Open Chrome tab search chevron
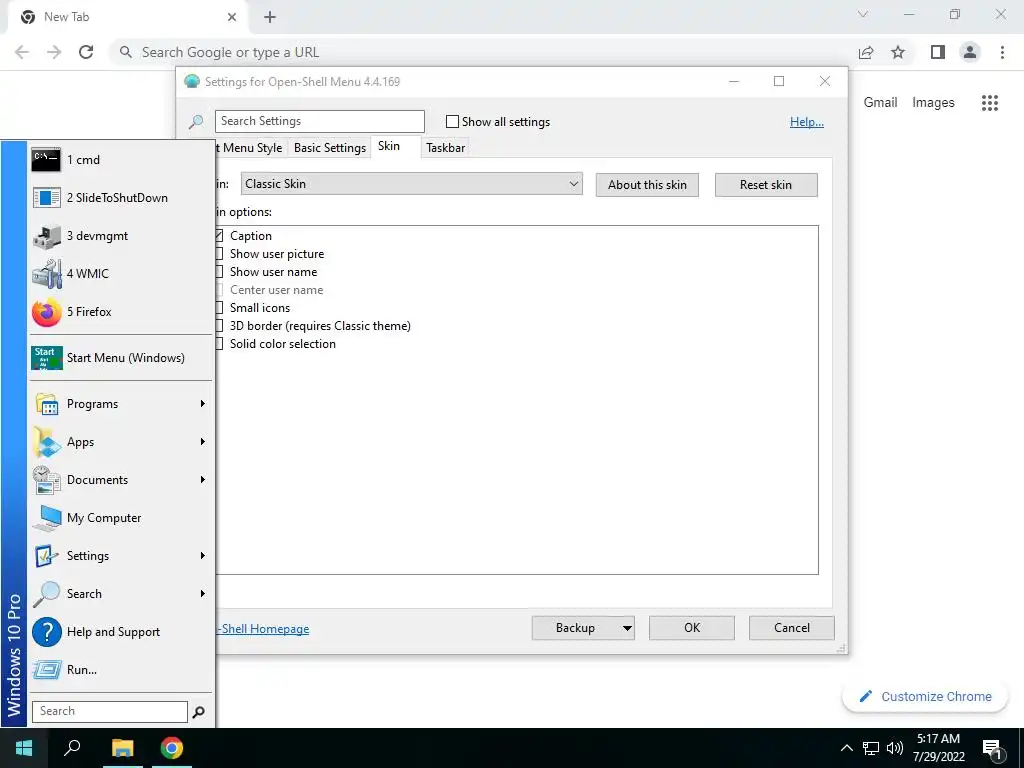1024x768 pixels. pos(863,14)
